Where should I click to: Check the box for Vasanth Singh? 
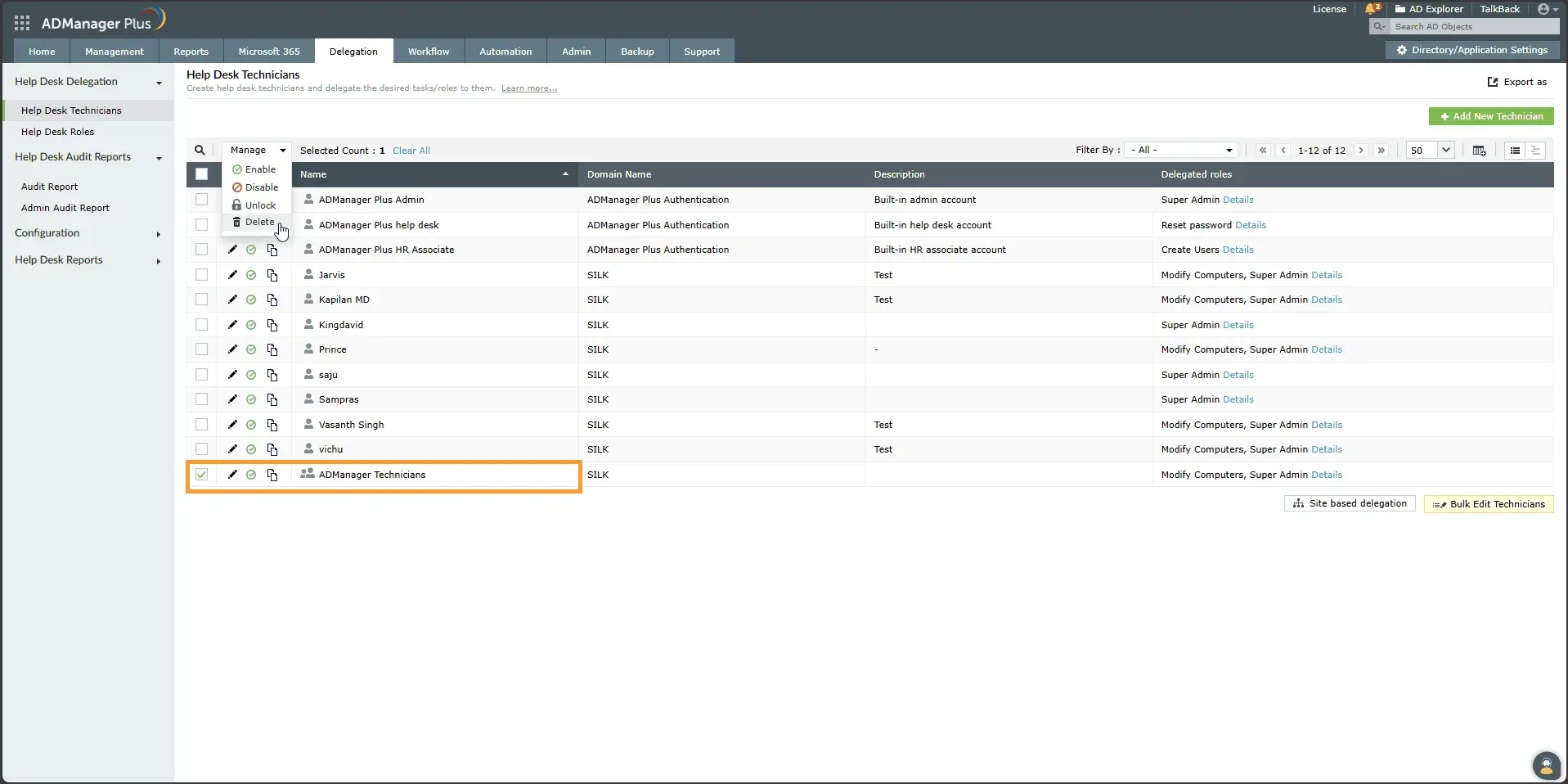(x=201, y=425)
